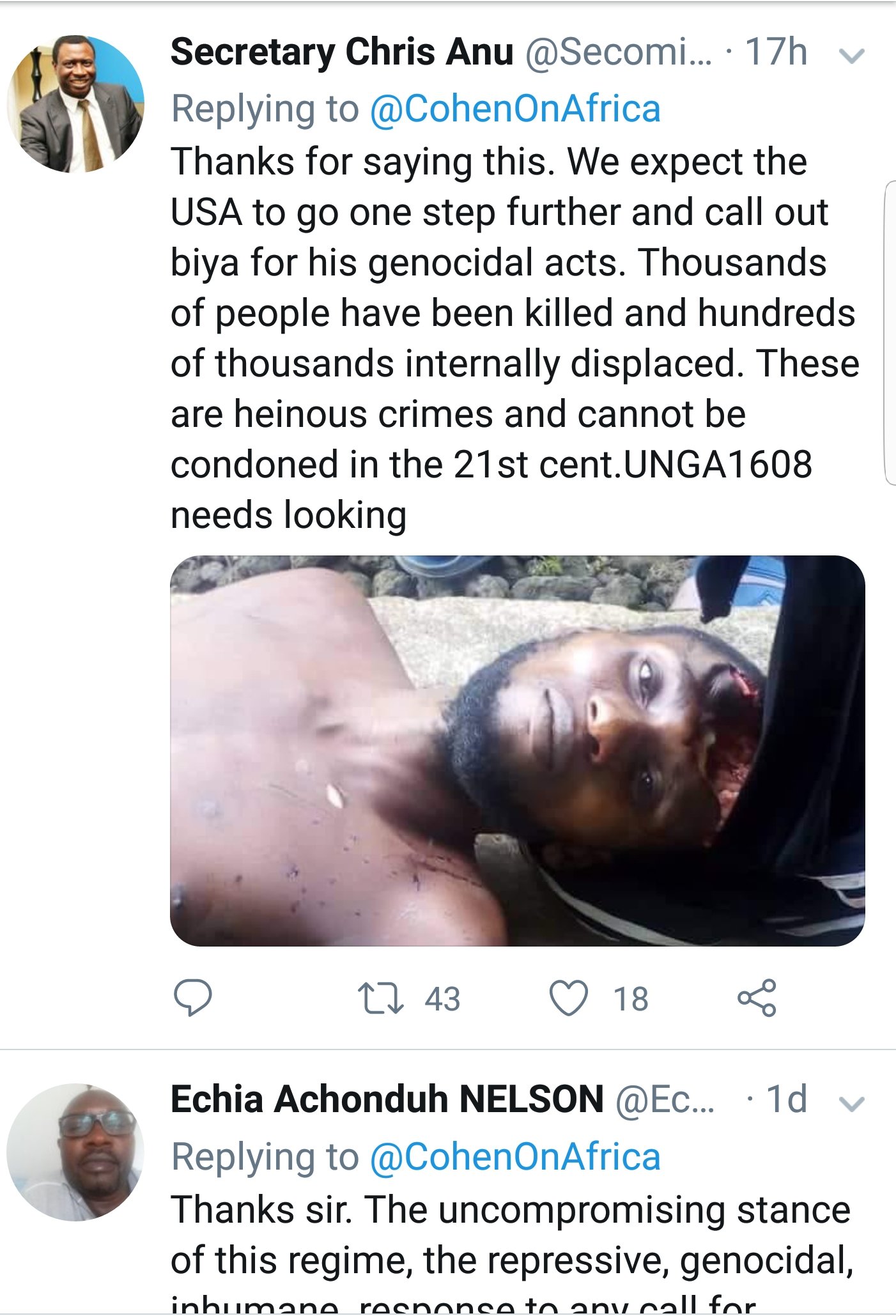896x1316 pixels.
Task: Open @CohenOnAfrica mention in Chris Anu's reply
Action: [x=514, y=109]
